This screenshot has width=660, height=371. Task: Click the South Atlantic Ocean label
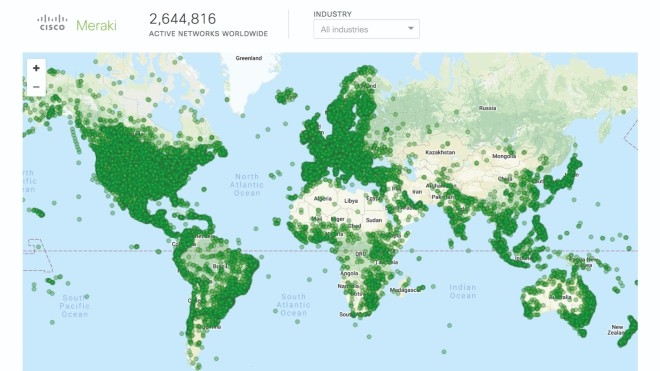click(x=293, y=305)
